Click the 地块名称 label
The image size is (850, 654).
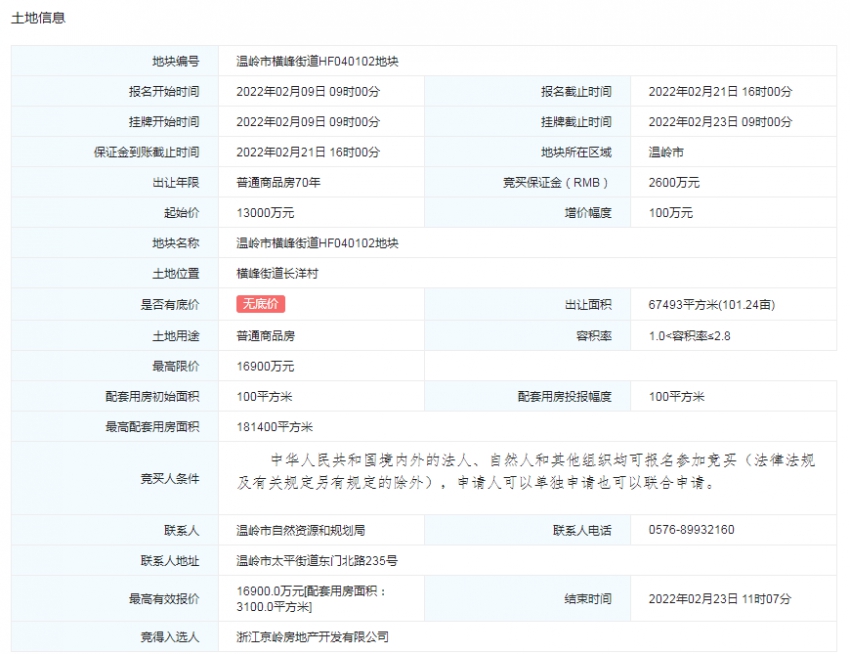pos(176,243)
